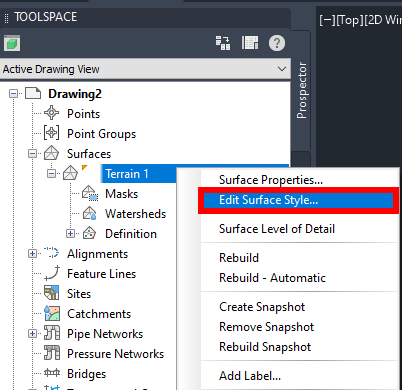Screen dimensions: 402x390
Task: Click the Points crosshair icon
Action: [51, 113]
